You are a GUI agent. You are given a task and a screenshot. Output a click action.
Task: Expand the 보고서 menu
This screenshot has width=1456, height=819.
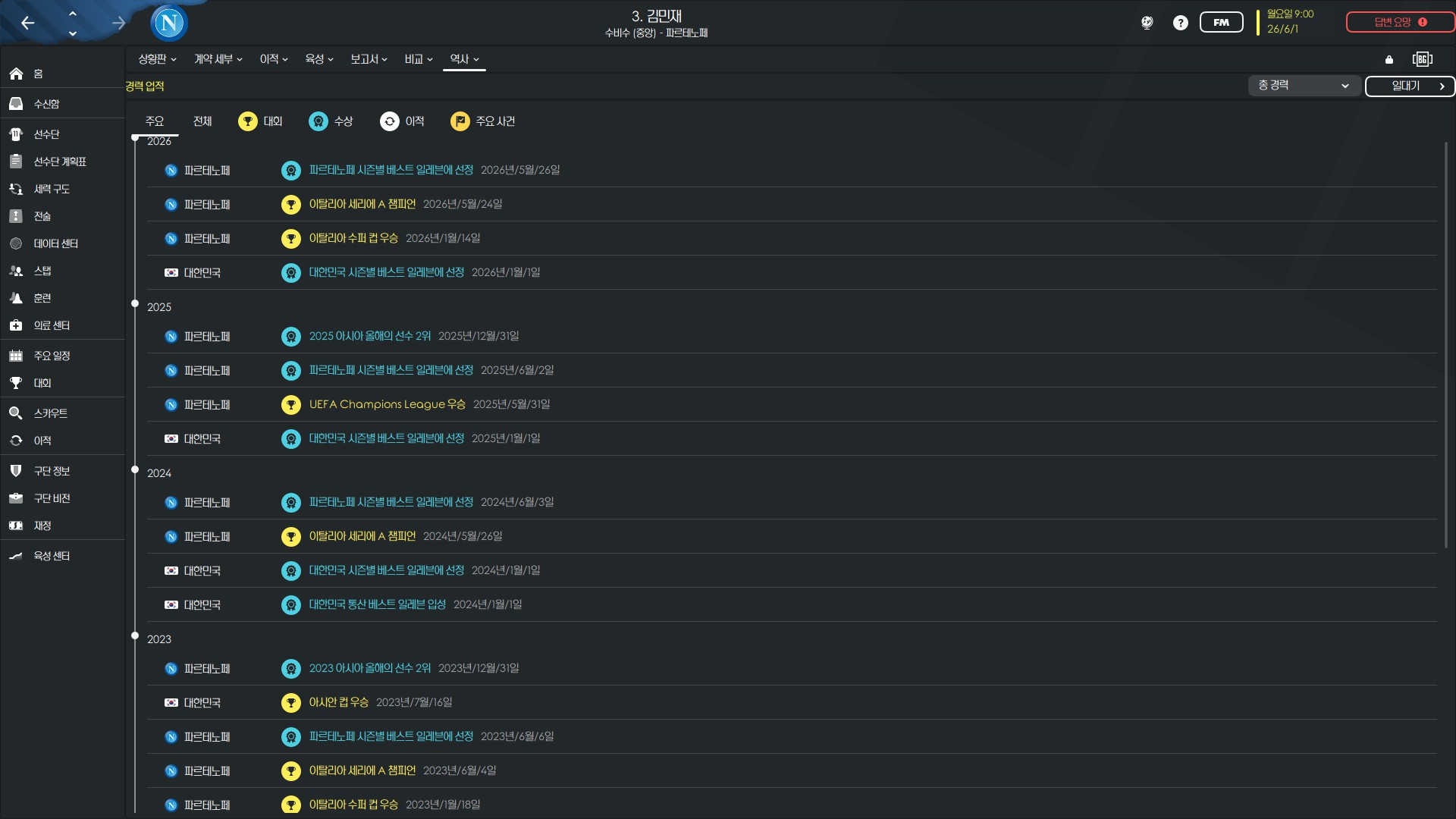click(x=369, y=59)
